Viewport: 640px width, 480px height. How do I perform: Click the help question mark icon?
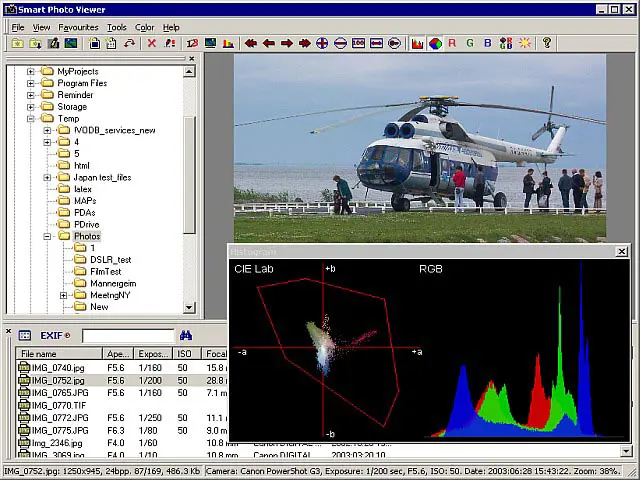(547, 44)
